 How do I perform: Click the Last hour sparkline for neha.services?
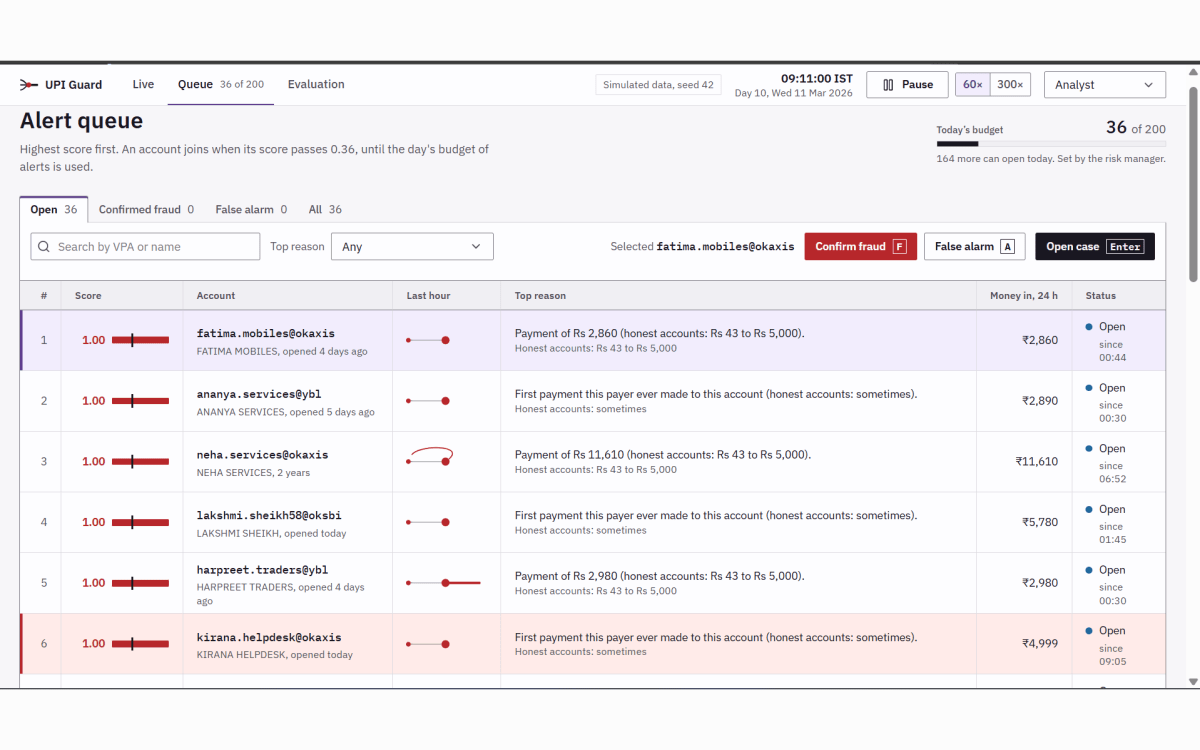[x=430, y=457]
